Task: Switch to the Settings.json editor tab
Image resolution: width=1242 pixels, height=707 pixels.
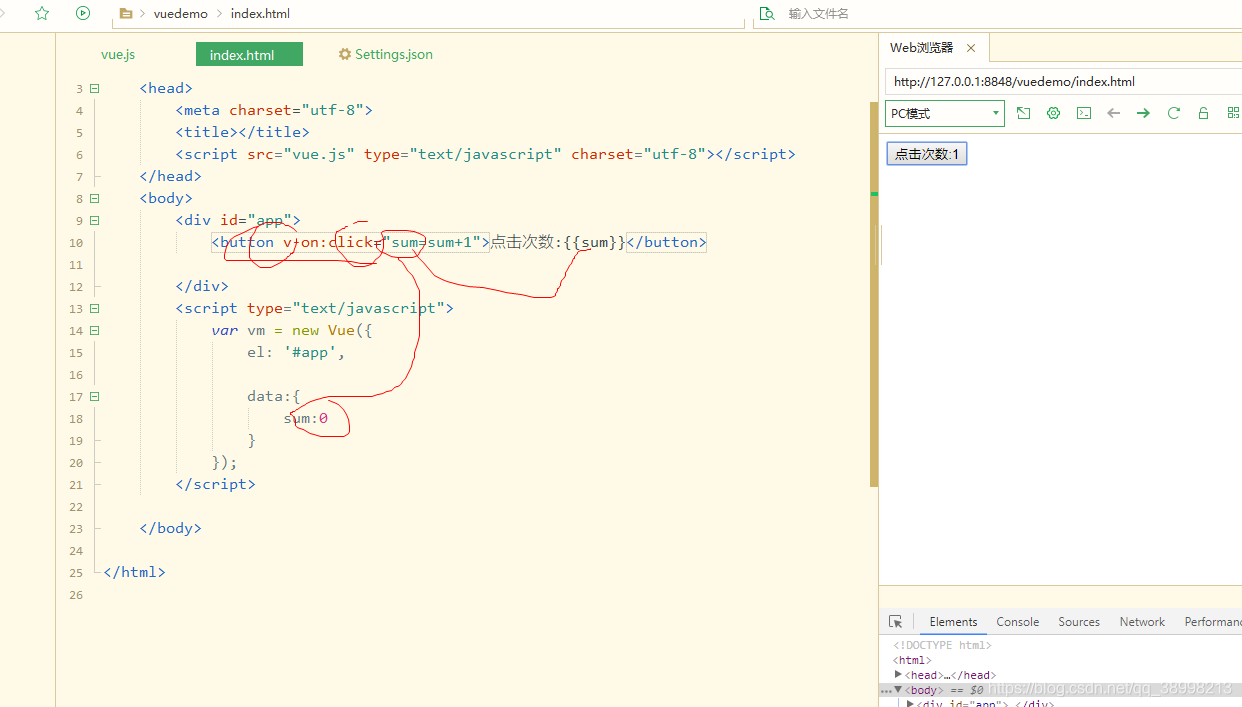Action: click(x=386, y=54)
